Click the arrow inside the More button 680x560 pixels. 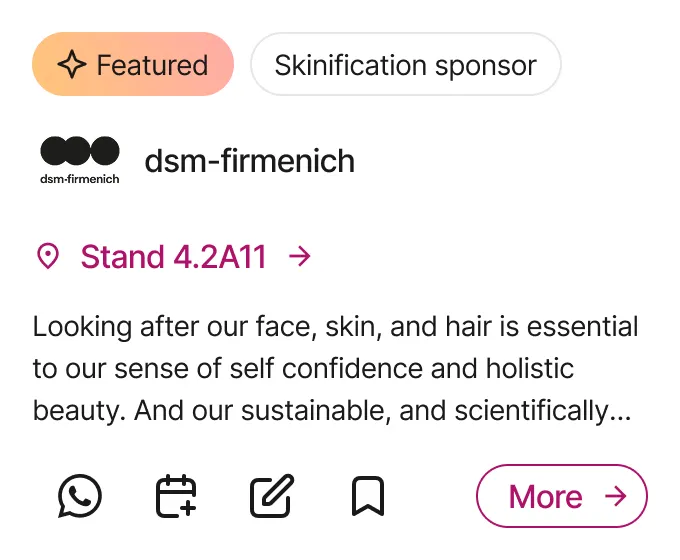(617, 496)
